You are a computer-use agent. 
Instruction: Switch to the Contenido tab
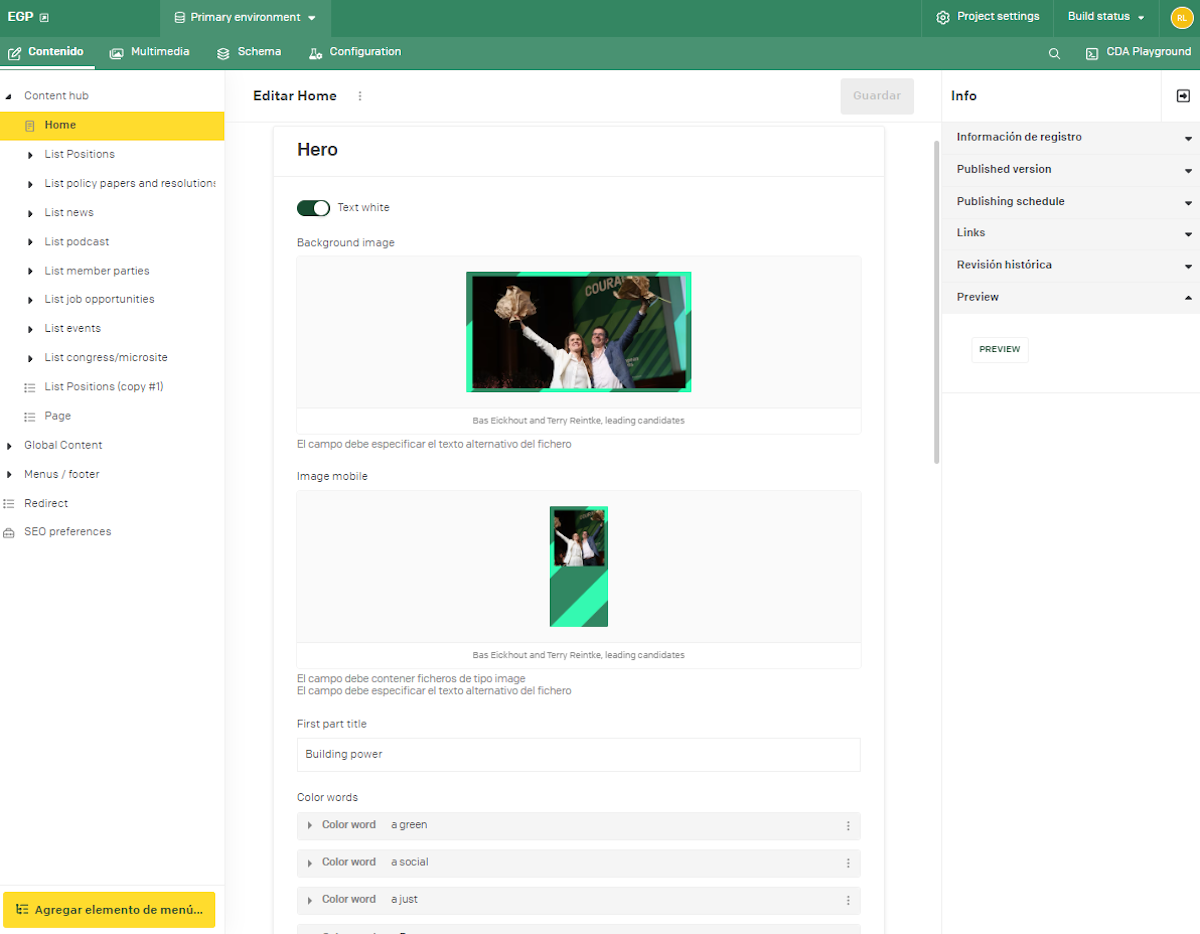[x=47, y=52]
